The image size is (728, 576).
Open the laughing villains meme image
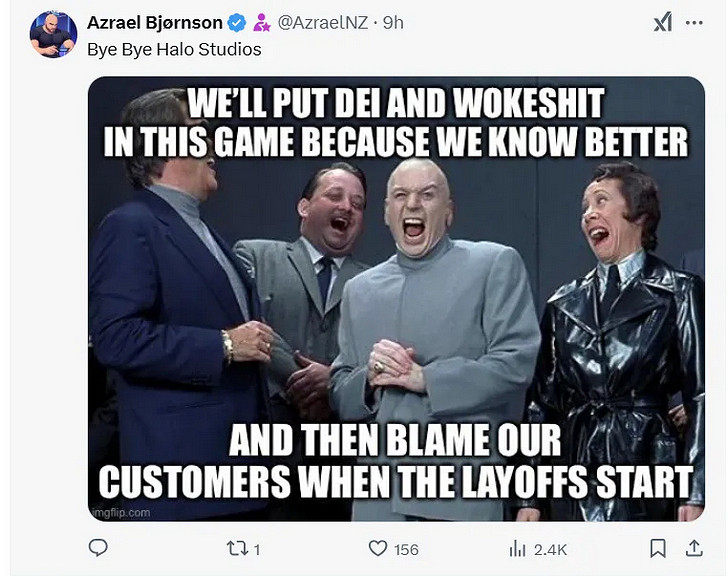pyautogui.click(x=396, y=299)
